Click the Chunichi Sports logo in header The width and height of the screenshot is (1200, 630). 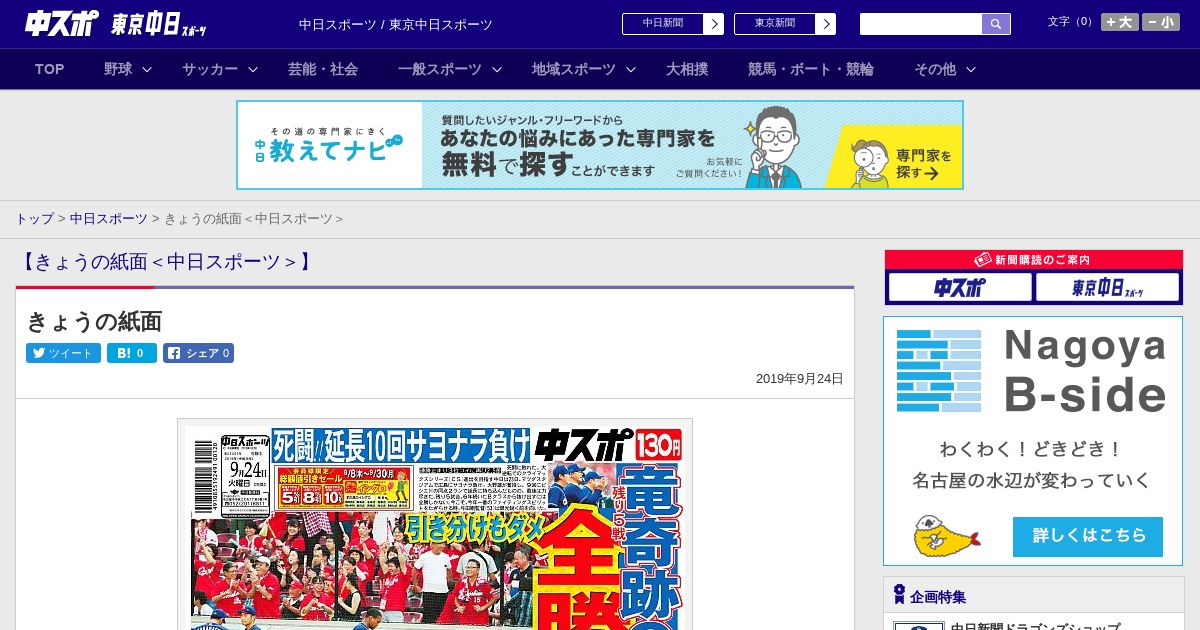[62, 23]
